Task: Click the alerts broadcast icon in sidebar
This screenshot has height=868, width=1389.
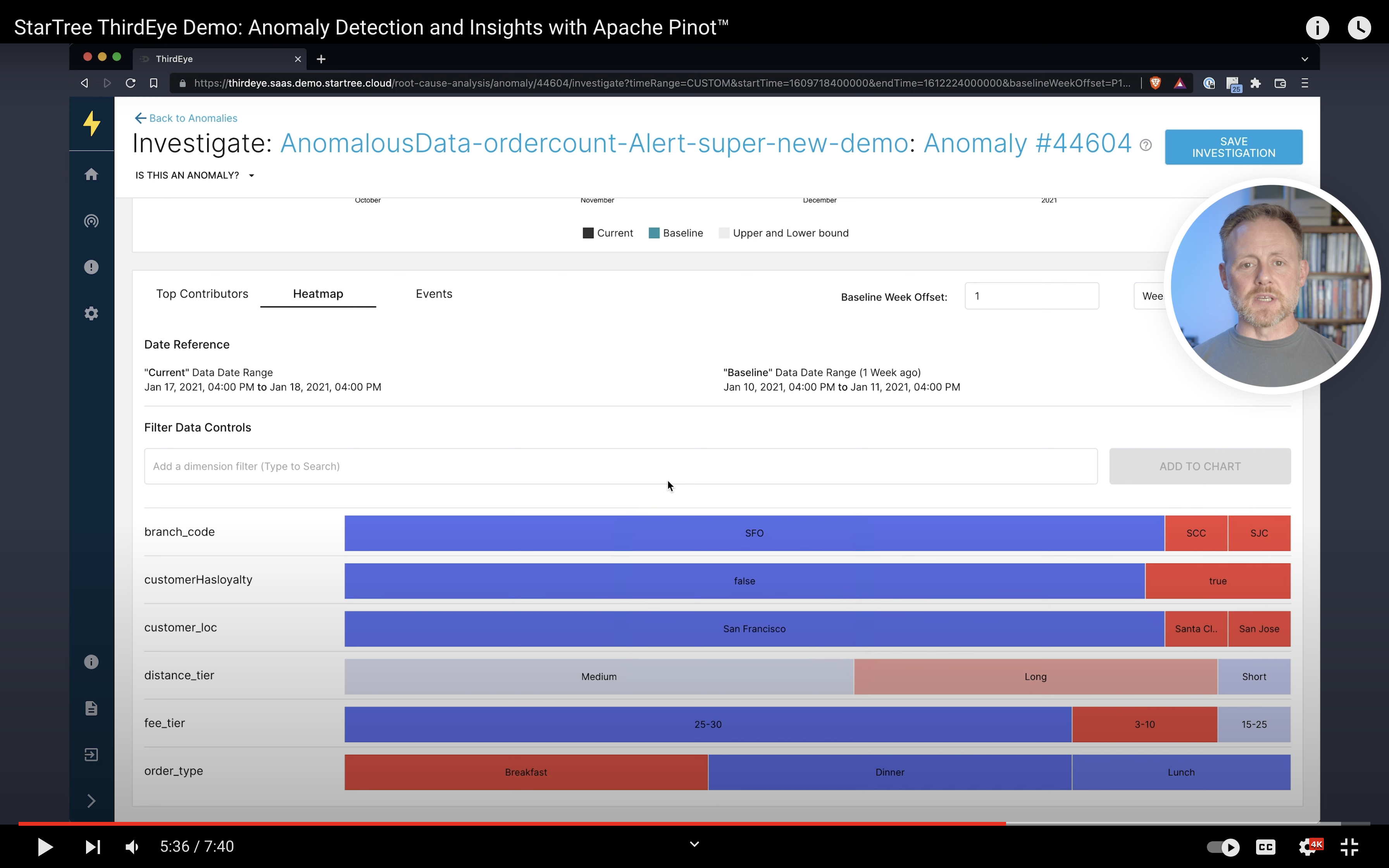Action: [91, 221]
